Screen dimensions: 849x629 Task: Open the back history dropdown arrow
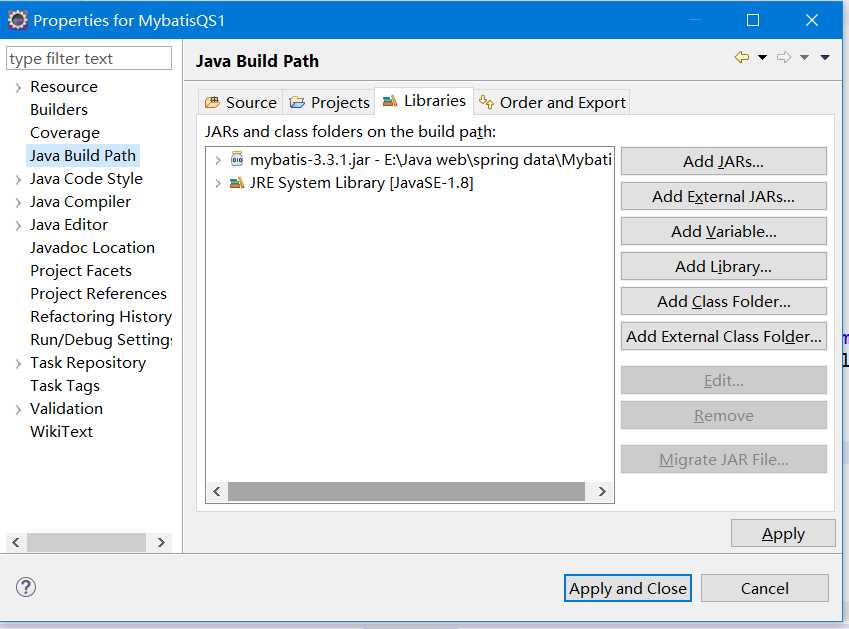[762, 57]
